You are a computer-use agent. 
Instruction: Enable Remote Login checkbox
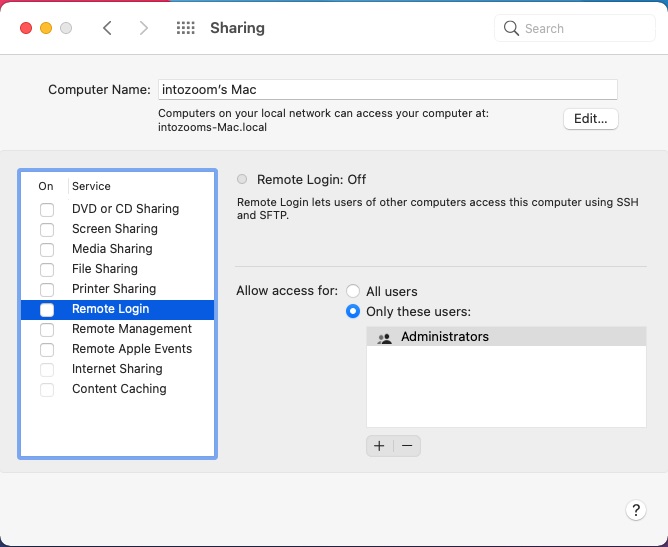pyautogui.click(x=47, y=310)
